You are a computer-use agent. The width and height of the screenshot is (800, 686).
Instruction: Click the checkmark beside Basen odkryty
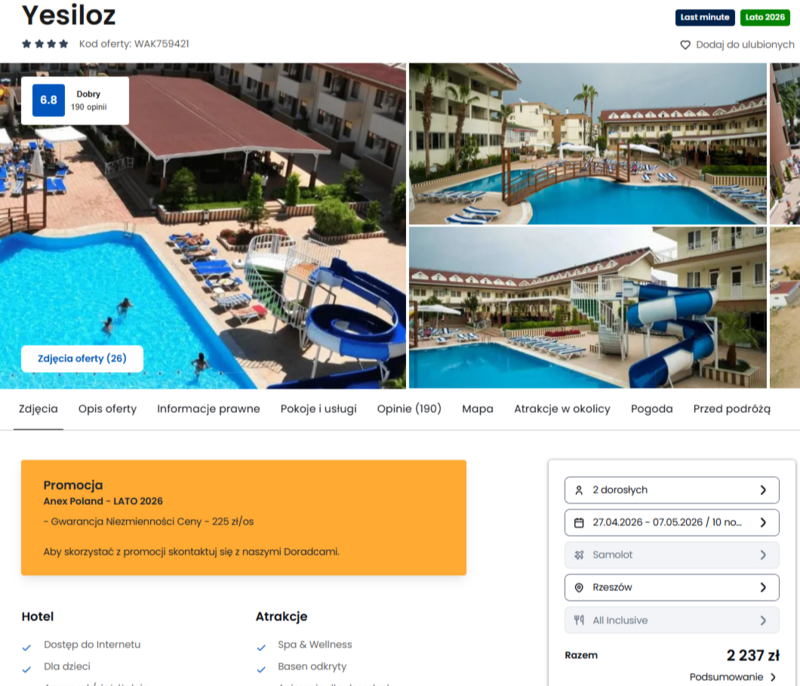point(261,670)
